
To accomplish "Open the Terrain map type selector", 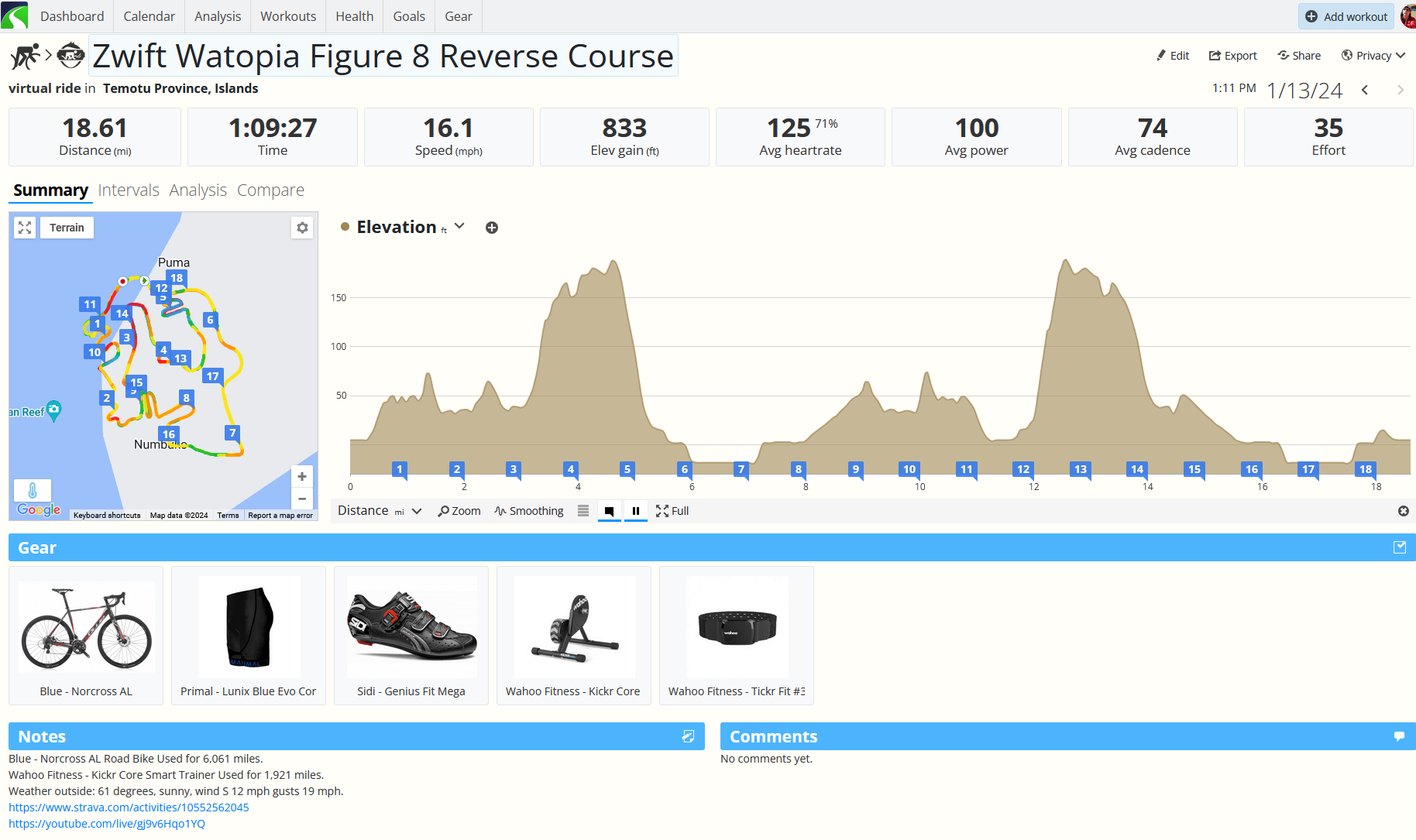I will pos(67,228).
